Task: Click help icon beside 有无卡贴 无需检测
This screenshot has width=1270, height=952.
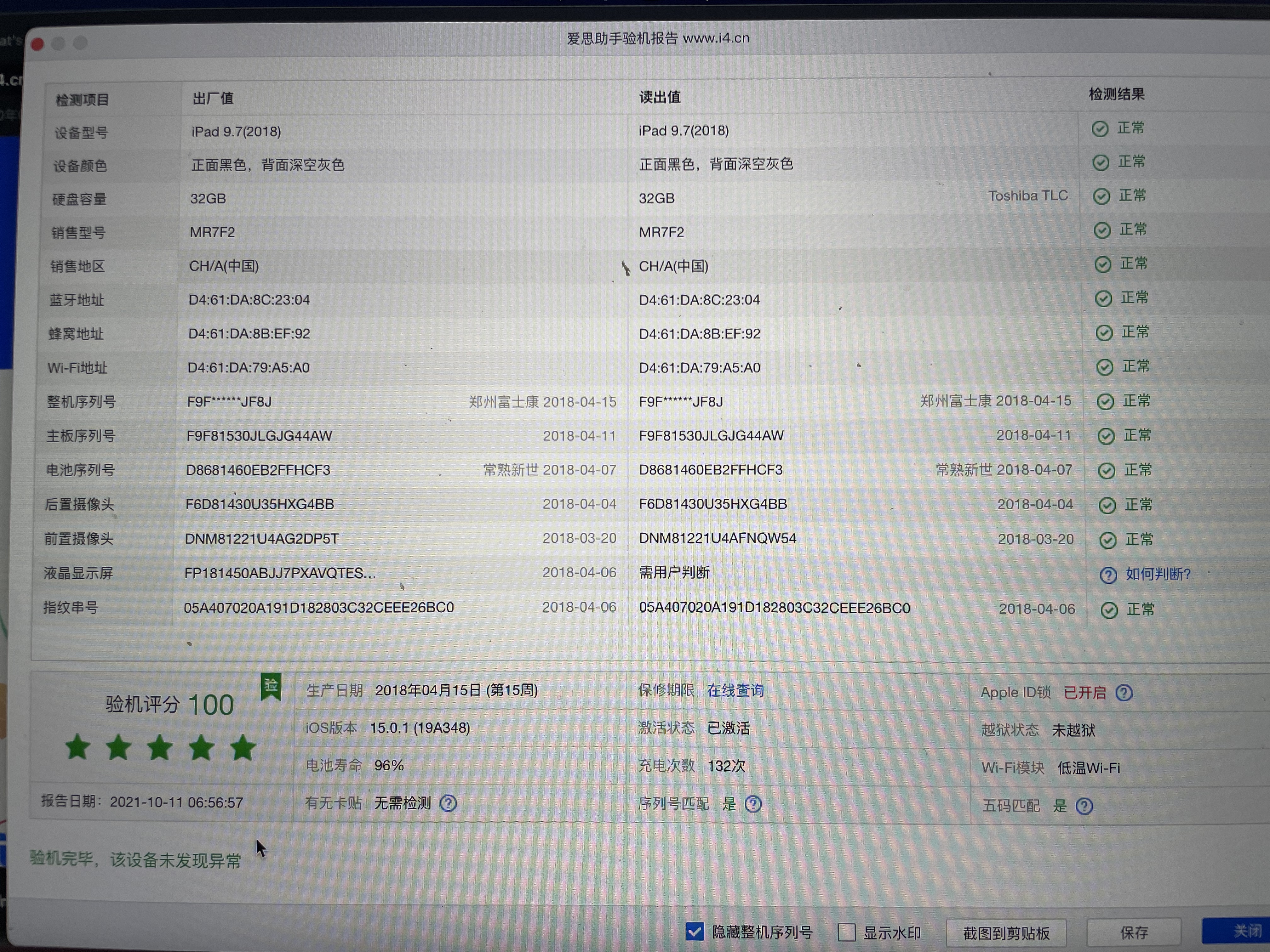Action: tap(449, 803)
